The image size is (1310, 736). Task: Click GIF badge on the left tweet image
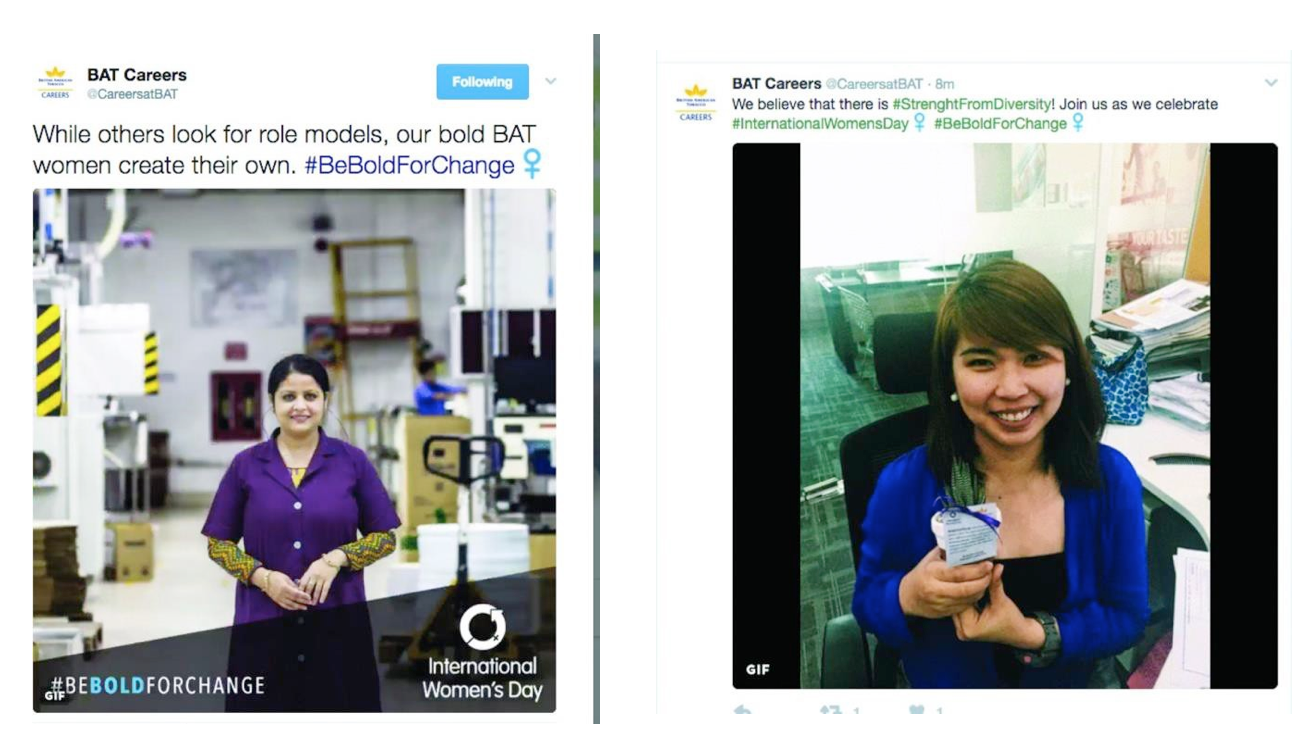point(56,695)
